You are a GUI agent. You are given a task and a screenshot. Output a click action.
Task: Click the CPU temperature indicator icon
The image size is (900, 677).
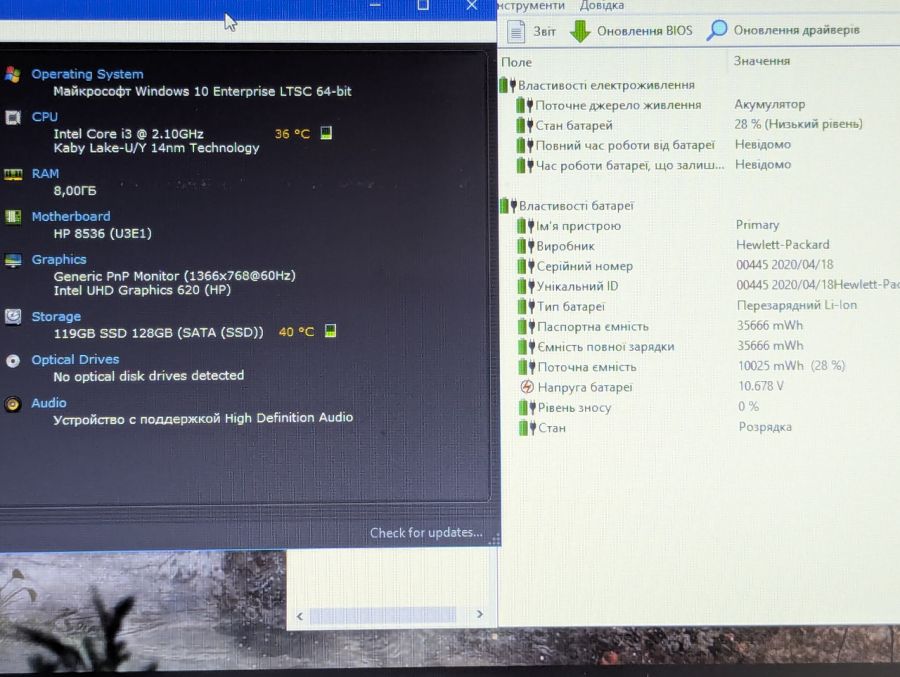[x=326, y=133]
